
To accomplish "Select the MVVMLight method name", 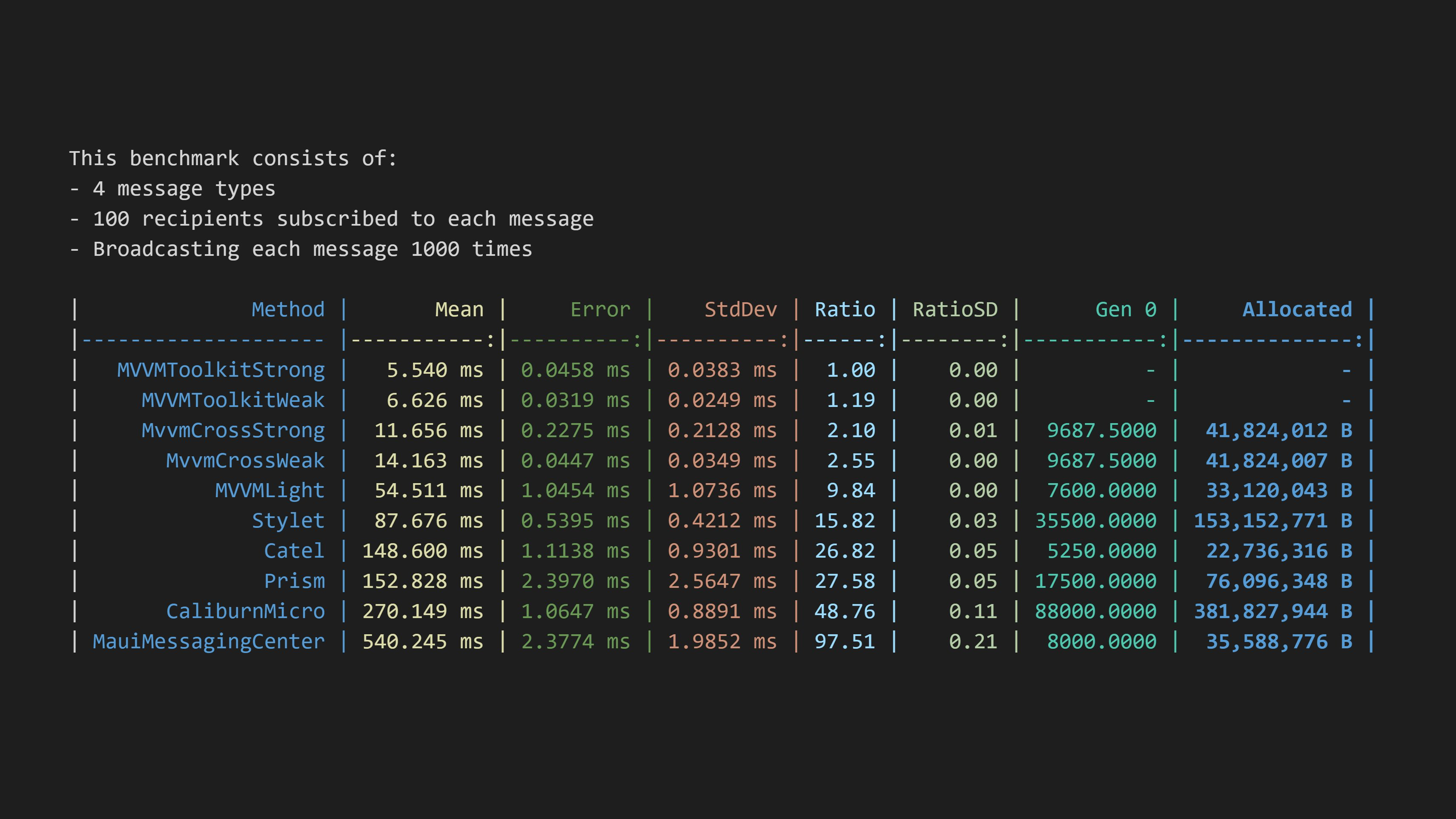I will pyautogui.click(x=269, y=491).
